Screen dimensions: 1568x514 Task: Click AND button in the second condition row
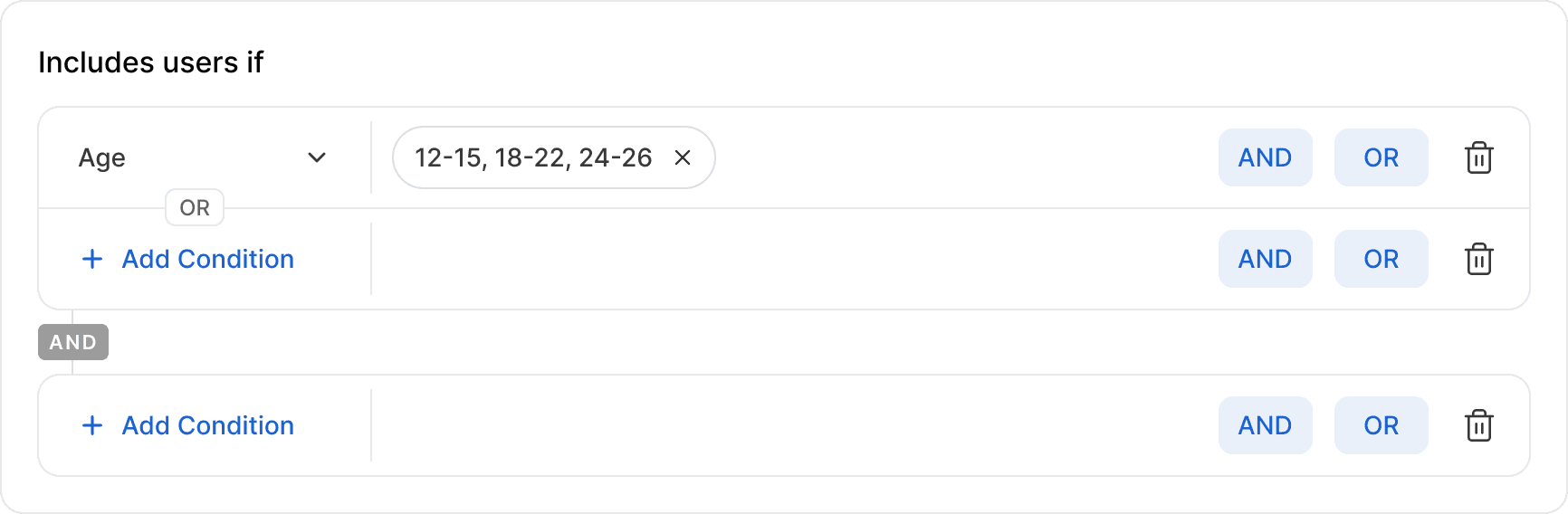tap(1265, 259)
